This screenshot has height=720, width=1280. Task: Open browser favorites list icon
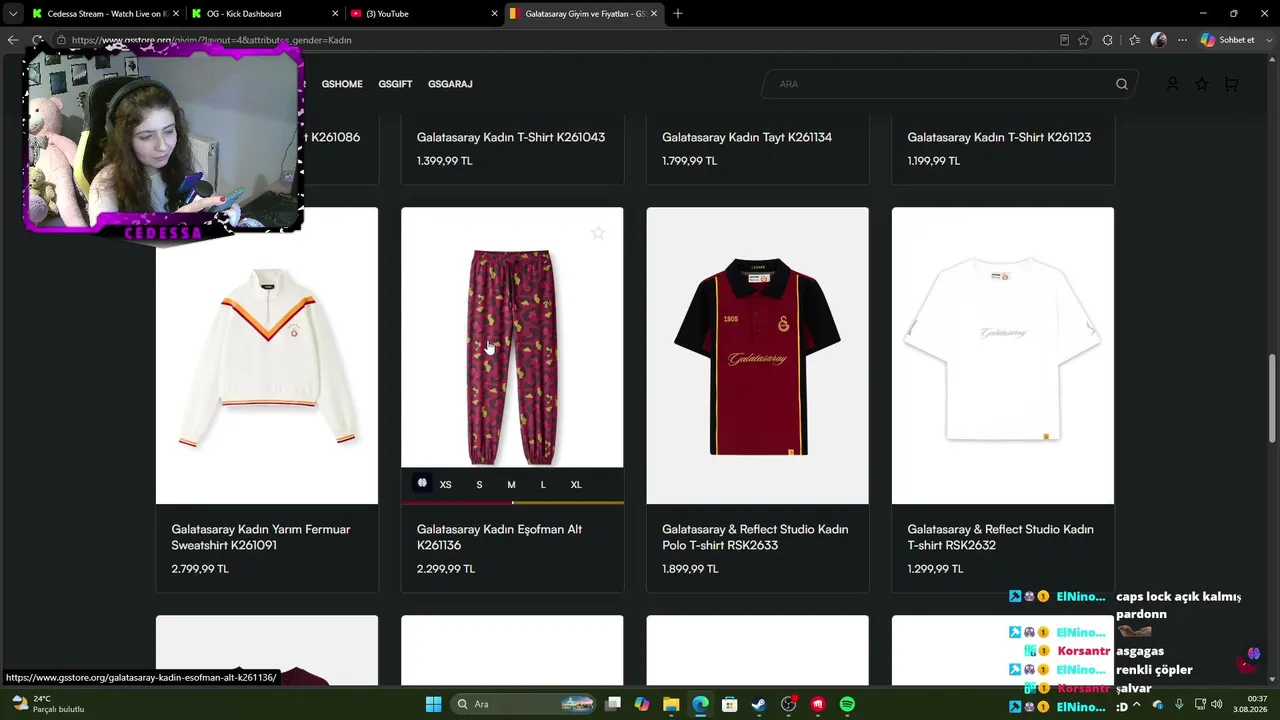[1134, 40]
